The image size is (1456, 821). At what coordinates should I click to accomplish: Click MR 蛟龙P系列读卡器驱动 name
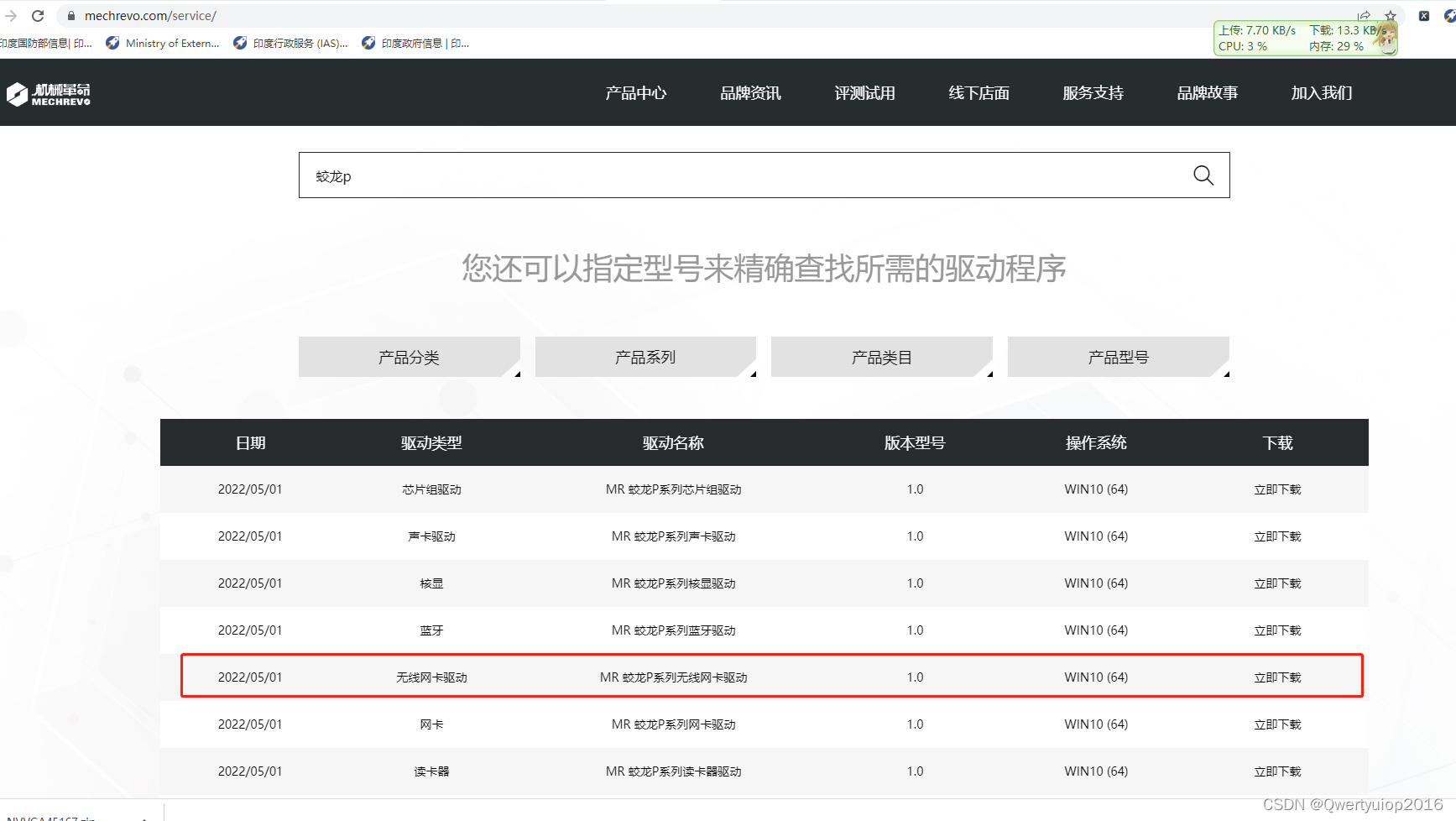click(673, 771)
